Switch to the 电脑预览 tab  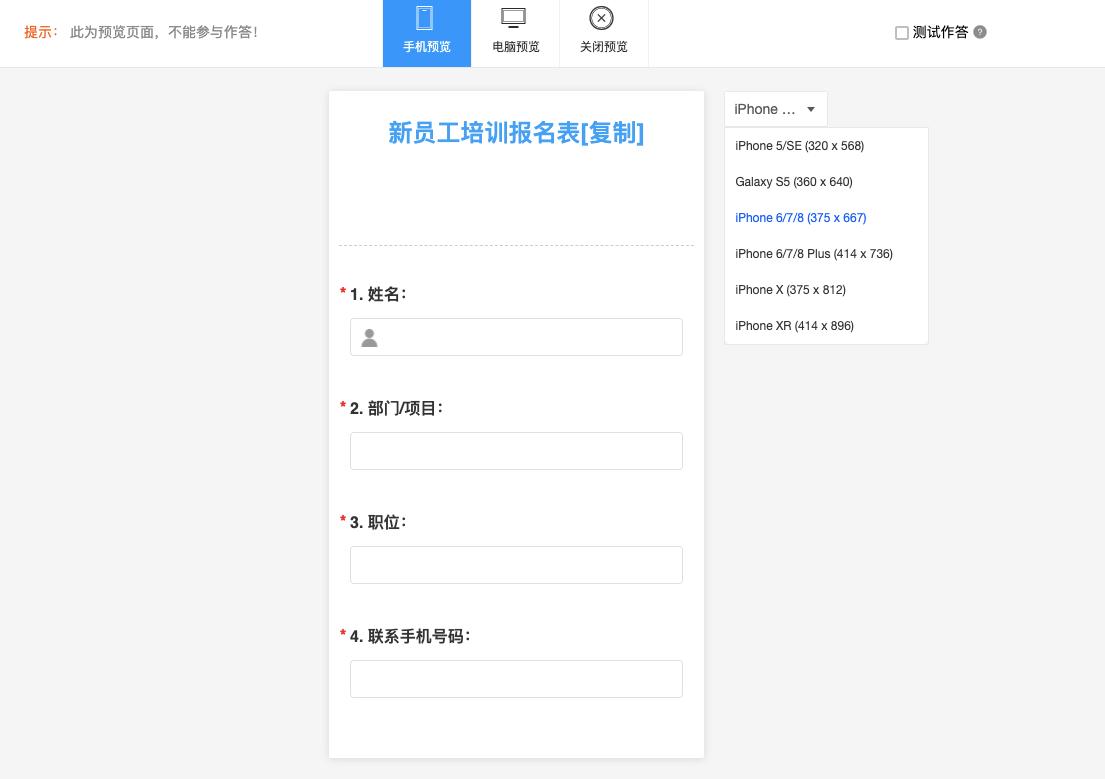(x=515, y=33)
